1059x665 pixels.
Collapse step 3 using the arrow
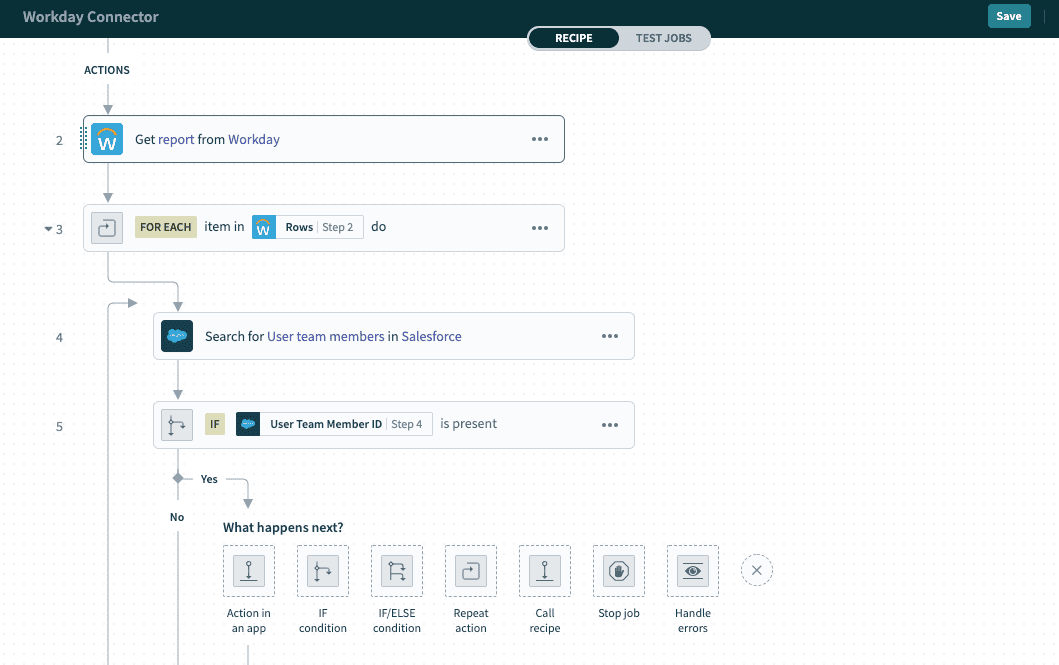coord(47,229)
